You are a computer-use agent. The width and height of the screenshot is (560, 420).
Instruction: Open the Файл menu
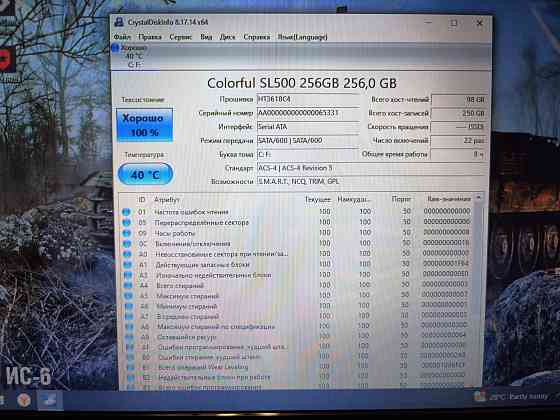[x=122, y=37]
